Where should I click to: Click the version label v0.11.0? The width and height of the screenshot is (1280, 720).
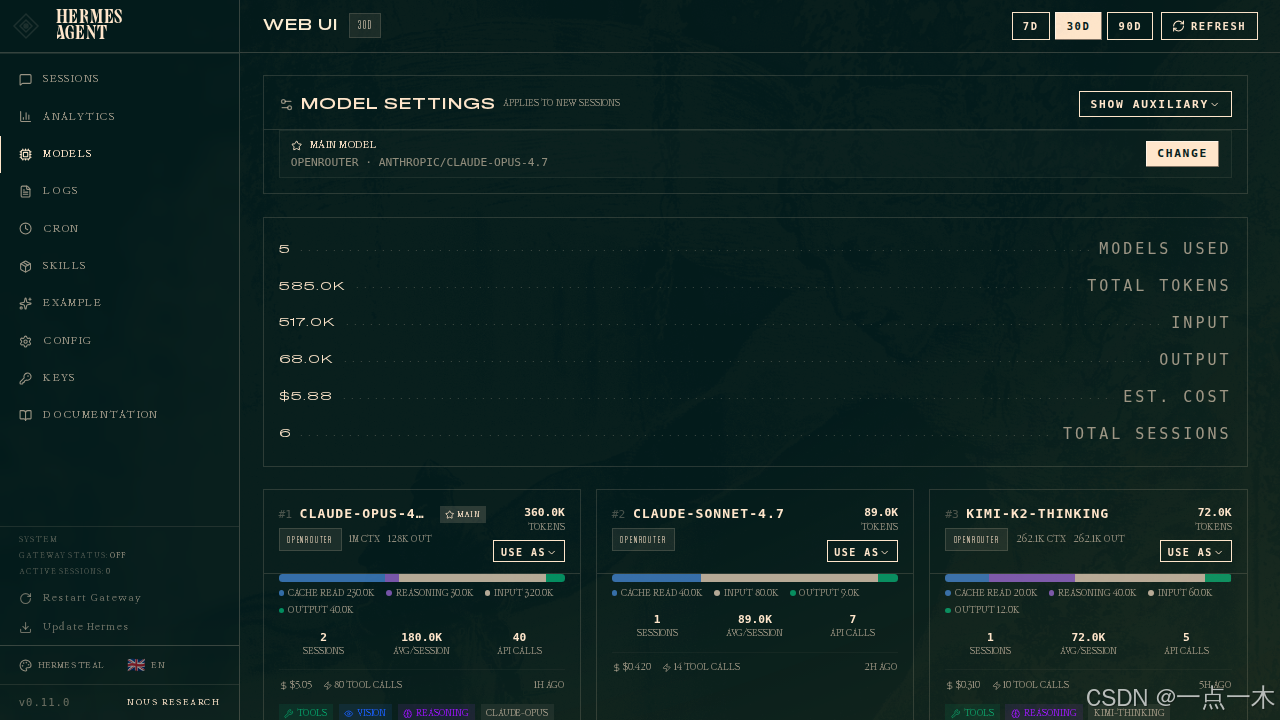pyautogui.click(x=44, y=702)
